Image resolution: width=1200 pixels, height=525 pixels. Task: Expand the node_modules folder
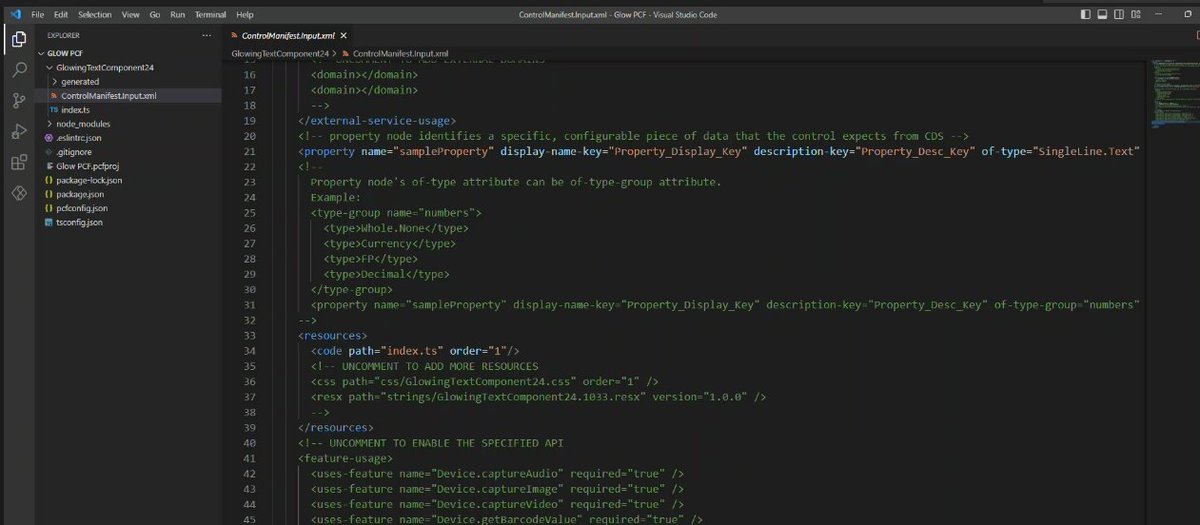[x=49, y=123]
